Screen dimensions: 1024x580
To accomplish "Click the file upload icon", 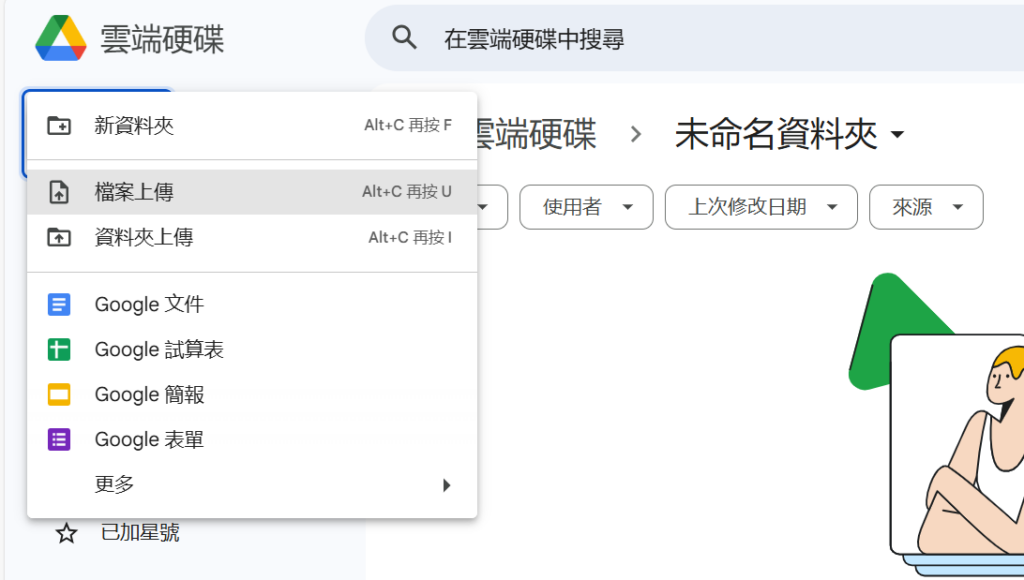I will pyautogui.click(x=59, y=192).
